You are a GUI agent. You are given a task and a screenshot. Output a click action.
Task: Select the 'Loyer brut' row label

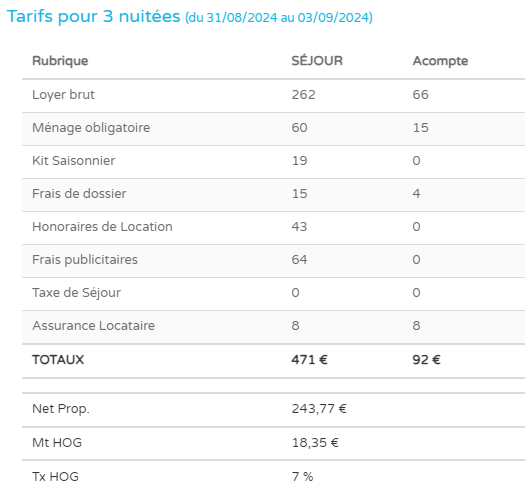[63, 94]
